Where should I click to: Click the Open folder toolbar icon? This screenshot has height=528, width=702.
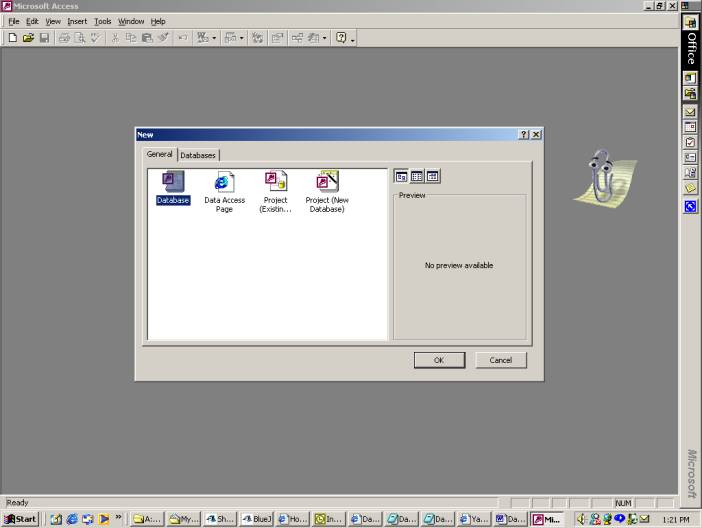28,38
